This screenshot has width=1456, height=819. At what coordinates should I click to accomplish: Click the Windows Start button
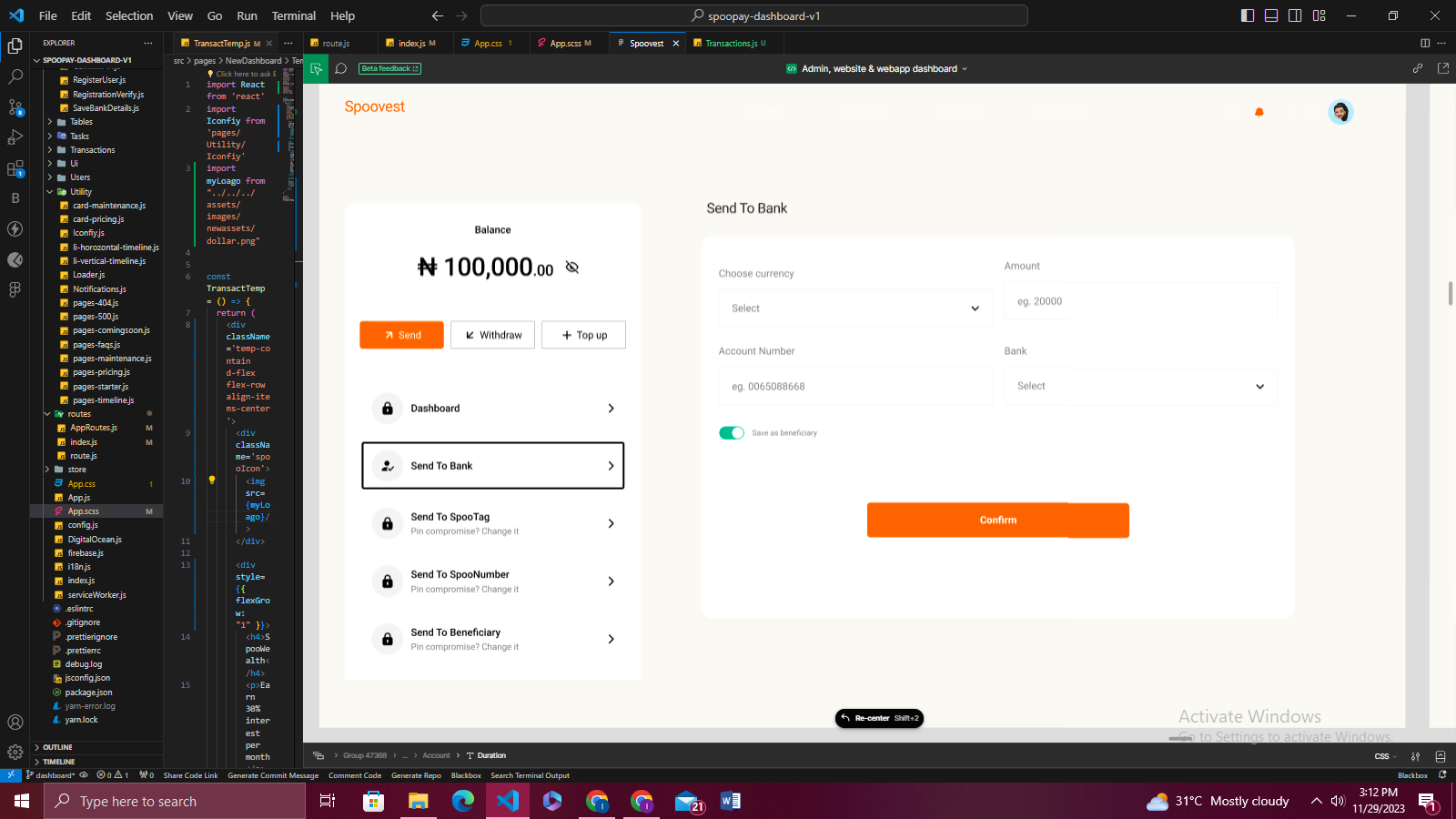coord(22,801)
